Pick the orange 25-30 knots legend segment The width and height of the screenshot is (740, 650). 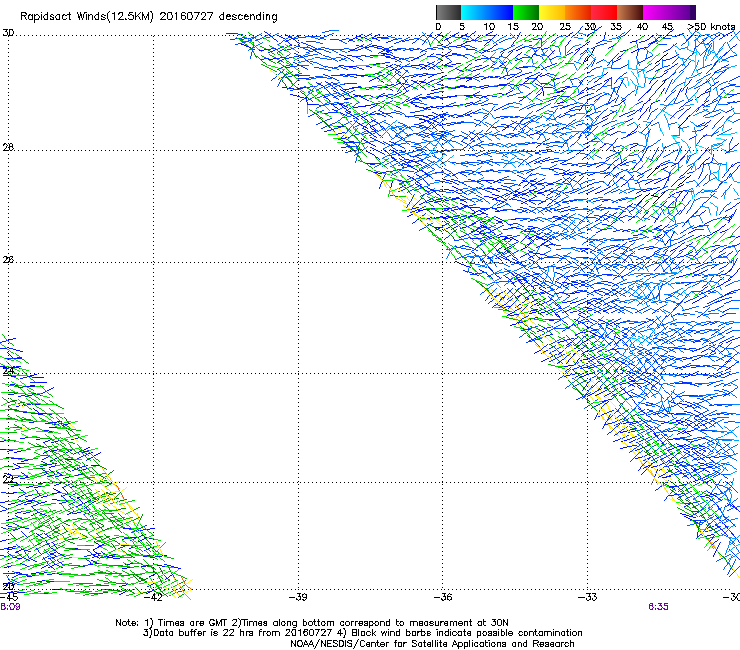click(x=578, y=12)
